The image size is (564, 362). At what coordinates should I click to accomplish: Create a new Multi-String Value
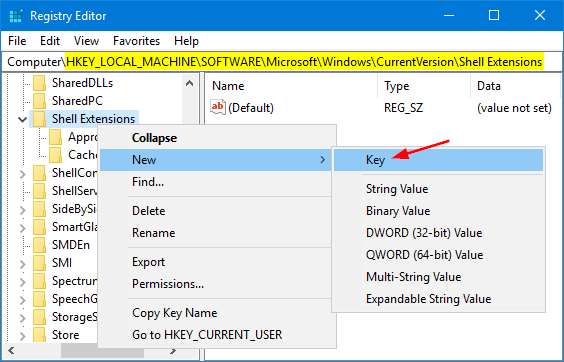tap(438, 277)
